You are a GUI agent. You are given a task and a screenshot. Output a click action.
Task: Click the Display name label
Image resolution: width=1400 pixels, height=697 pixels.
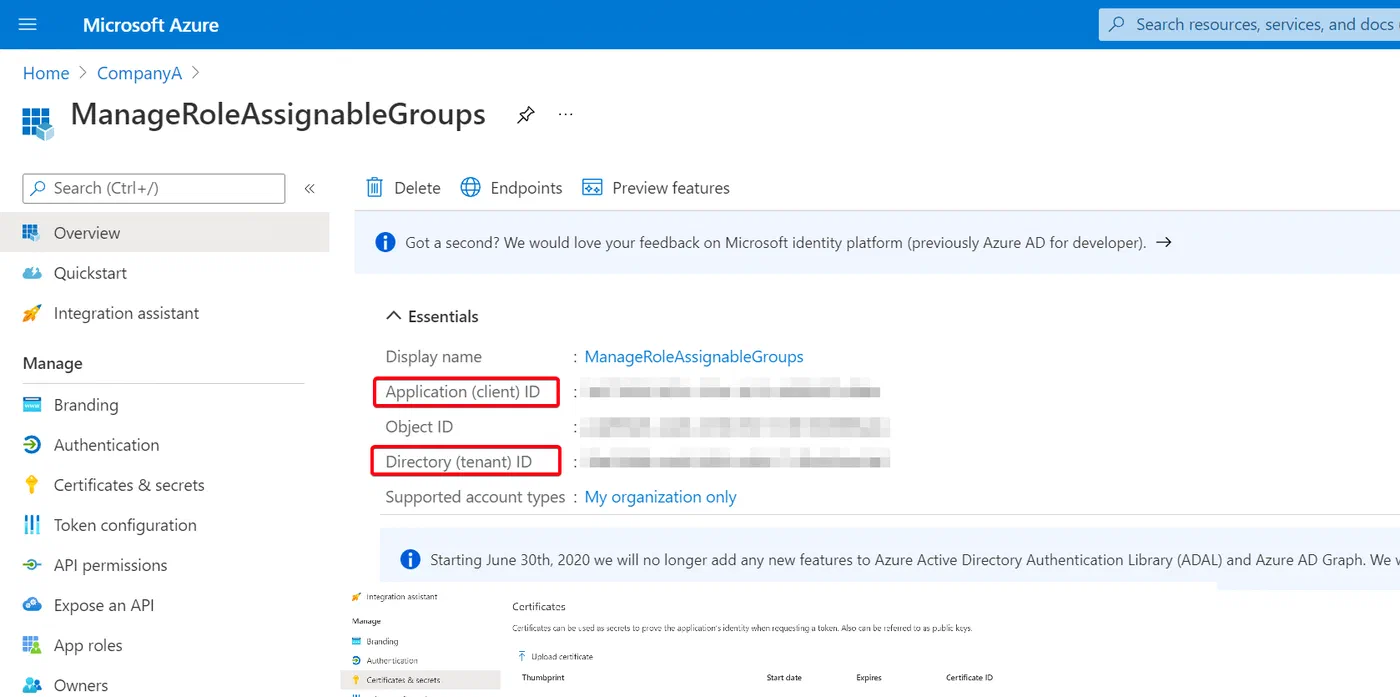[433, 357]
